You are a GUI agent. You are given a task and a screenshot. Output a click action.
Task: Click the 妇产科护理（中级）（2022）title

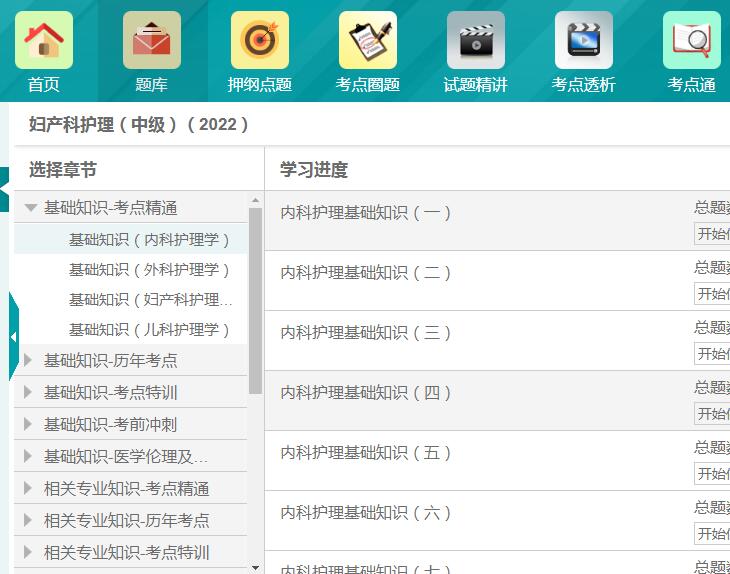[x=139, y=125]
